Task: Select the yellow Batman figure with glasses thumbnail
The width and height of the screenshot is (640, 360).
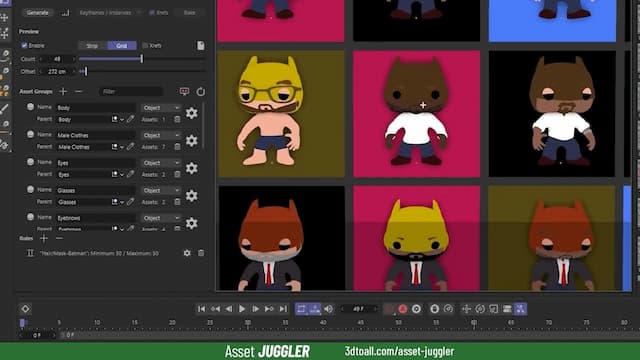Action: [281, 114]
